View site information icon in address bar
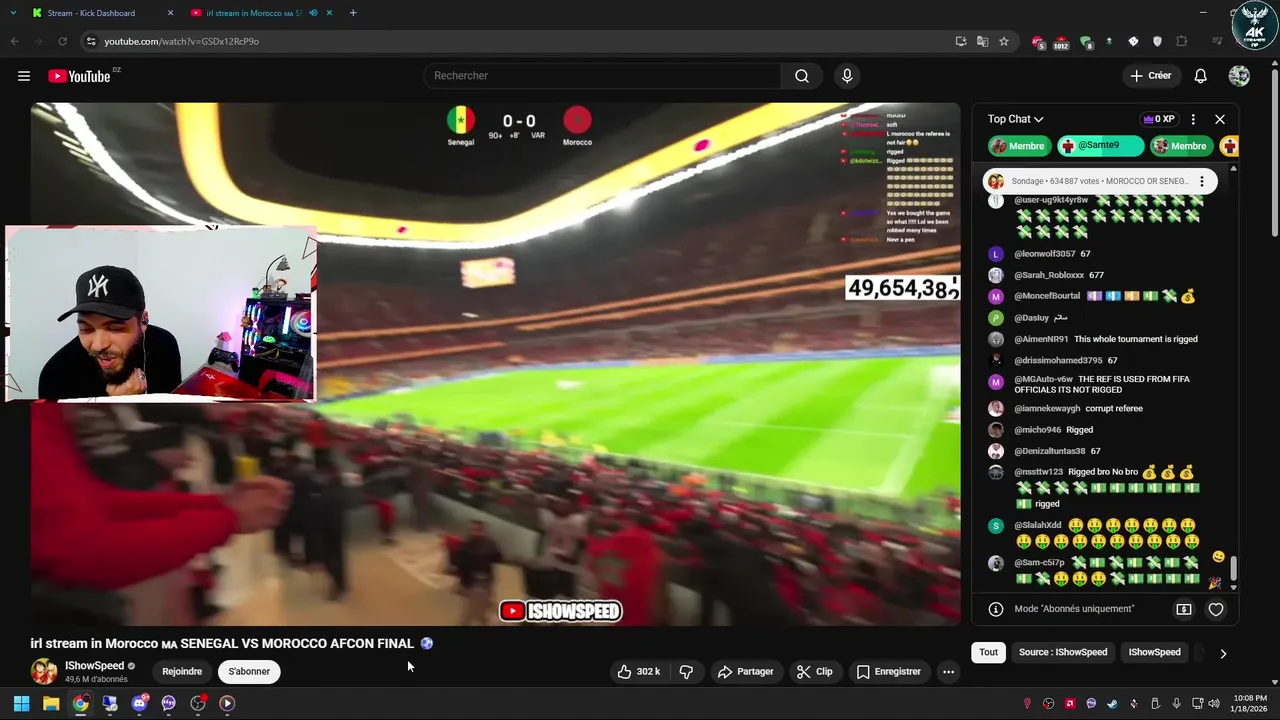Image resolution: width=1280 pixels, height=720 pixels. click(x=91, y=41)
